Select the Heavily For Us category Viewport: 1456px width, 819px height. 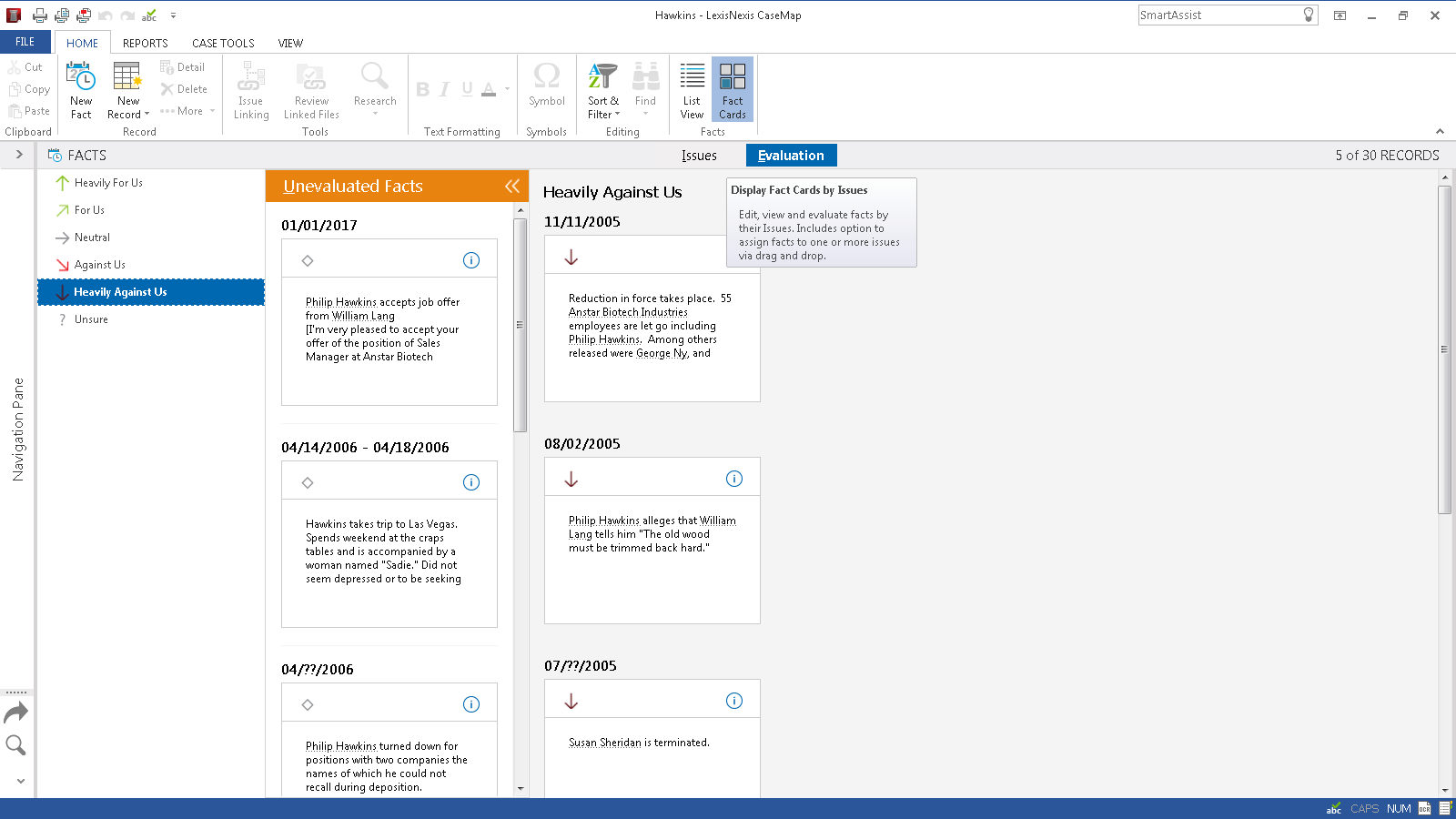(x=108, y=182)
